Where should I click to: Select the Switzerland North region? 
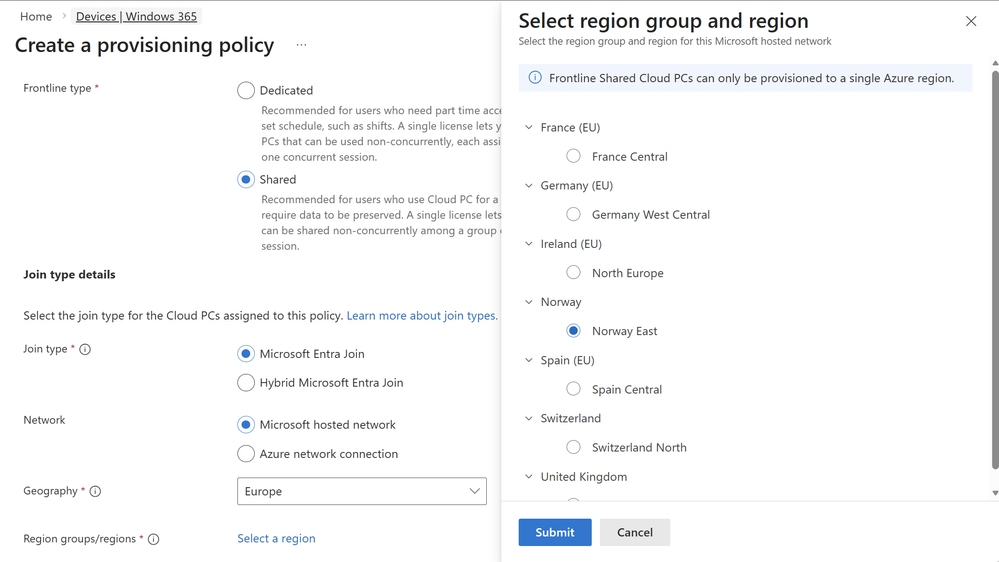(574, 447)
